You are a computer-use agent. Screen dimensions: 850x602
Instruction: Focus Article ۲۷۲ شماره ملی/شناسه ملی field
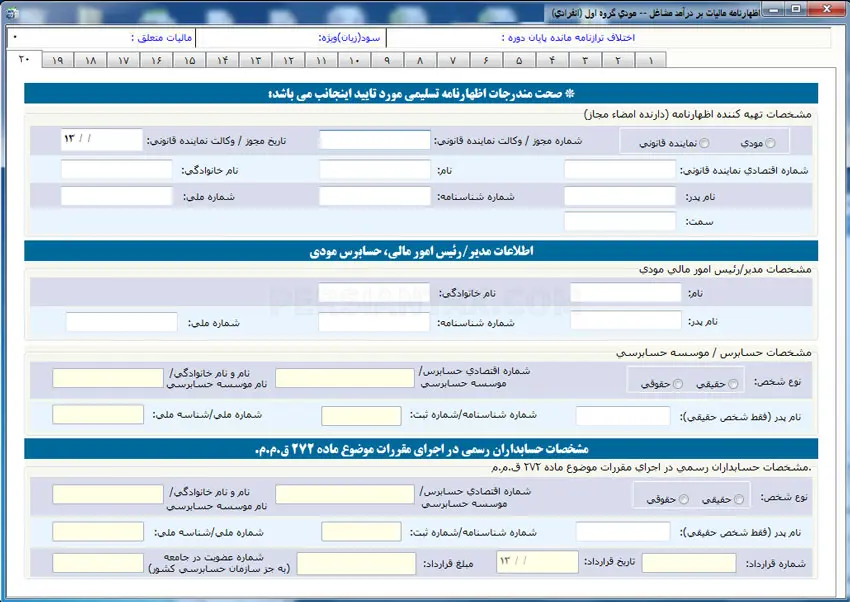click(98, 532)
